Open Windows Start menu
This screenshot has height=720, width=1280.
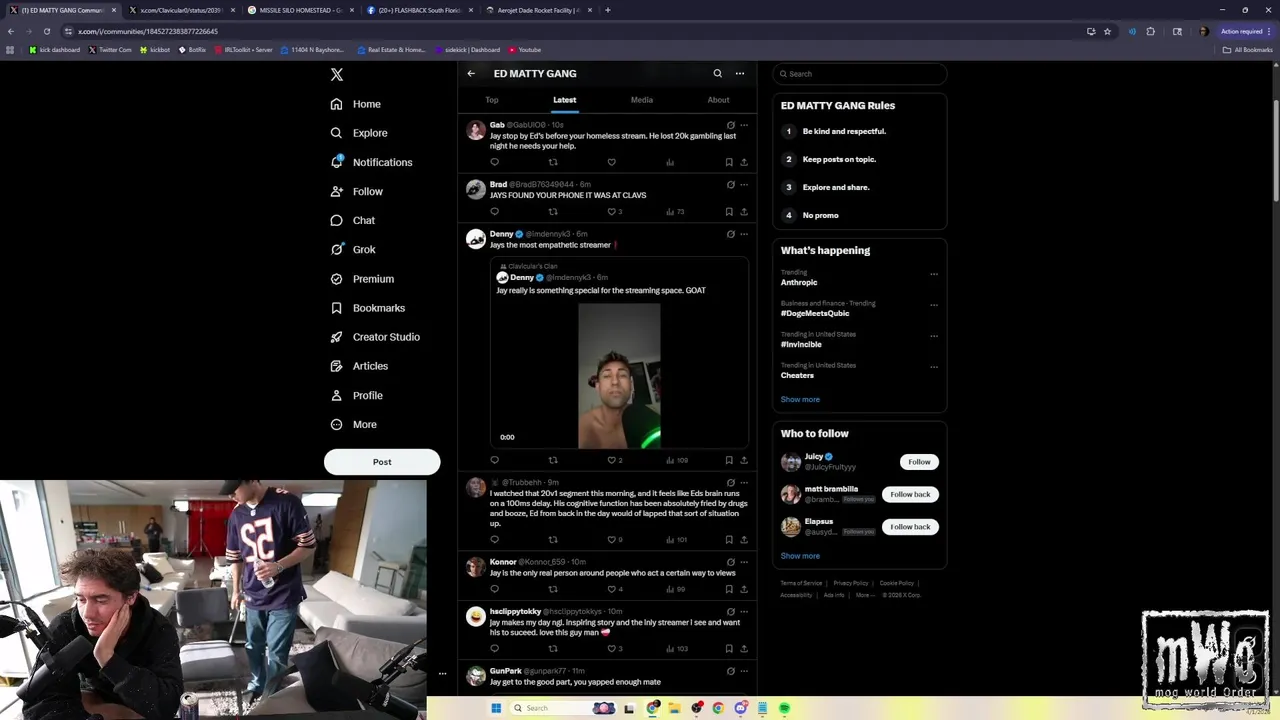tap(496, 708)
